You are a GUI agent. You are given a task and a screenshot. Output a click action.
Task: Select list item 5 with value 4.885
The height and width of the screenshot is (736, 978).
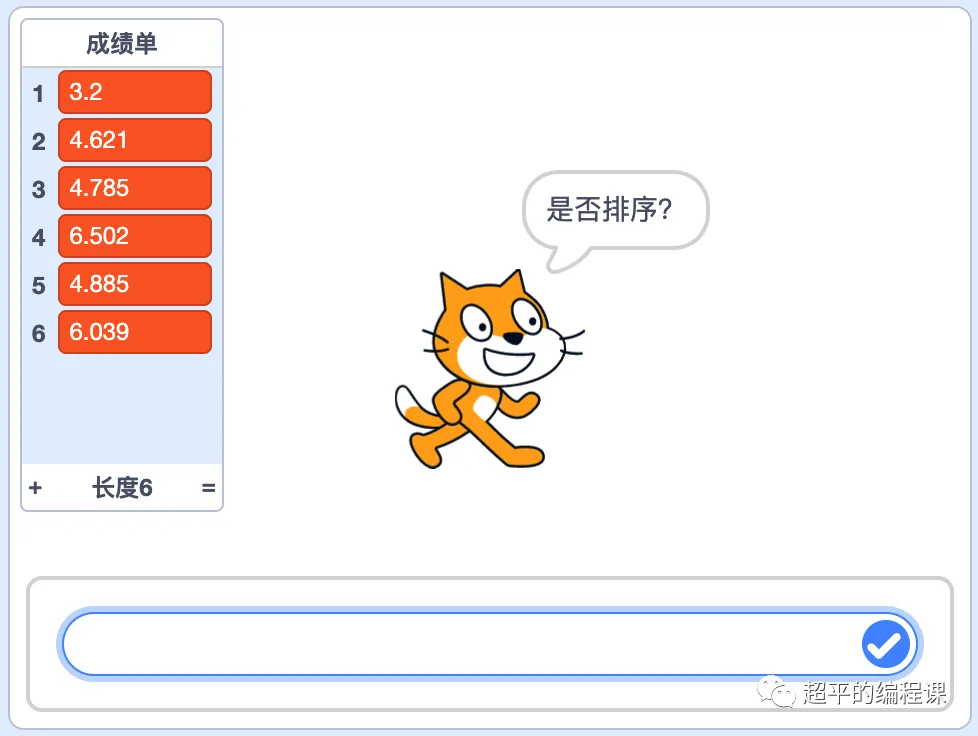[135, 284]
